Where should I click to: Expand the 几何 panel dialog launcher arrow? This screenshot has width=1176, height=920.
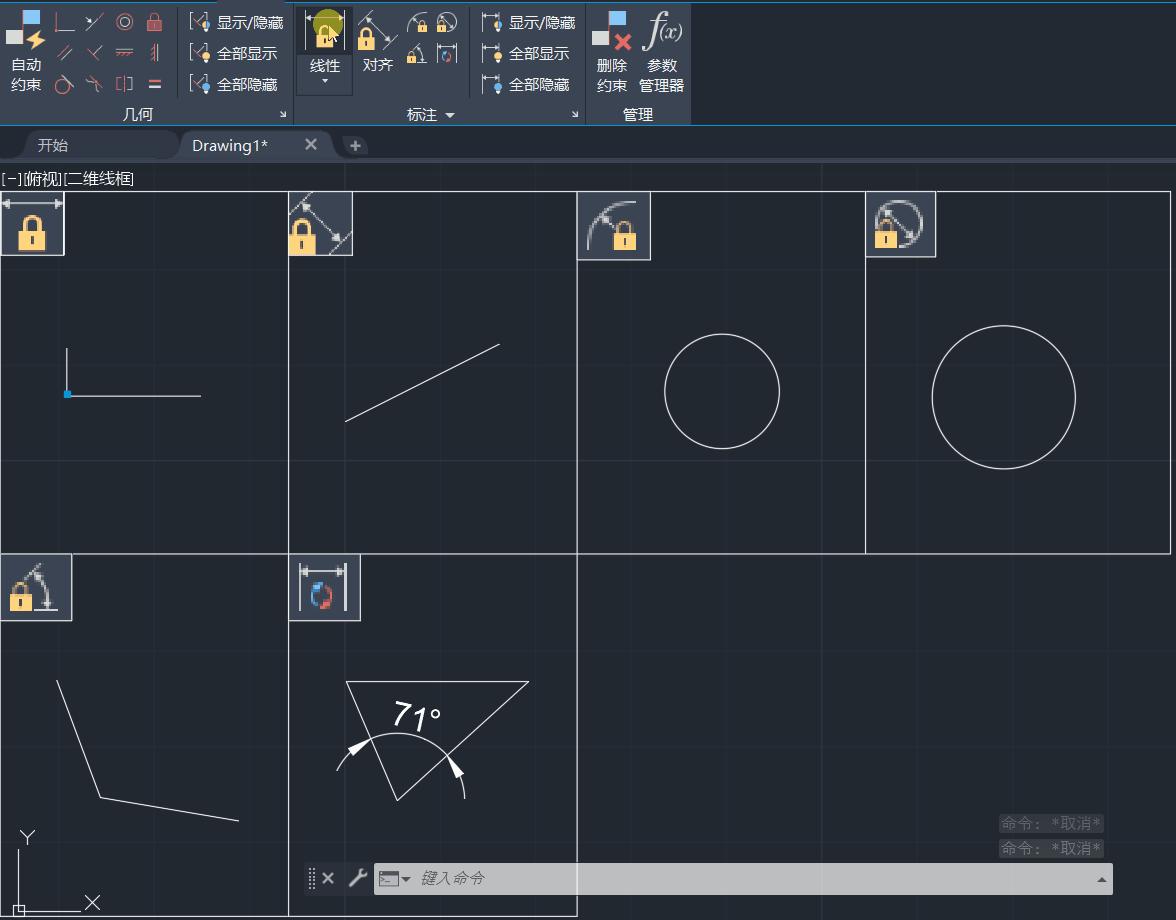pyautogui.click(x=282, y=114)
